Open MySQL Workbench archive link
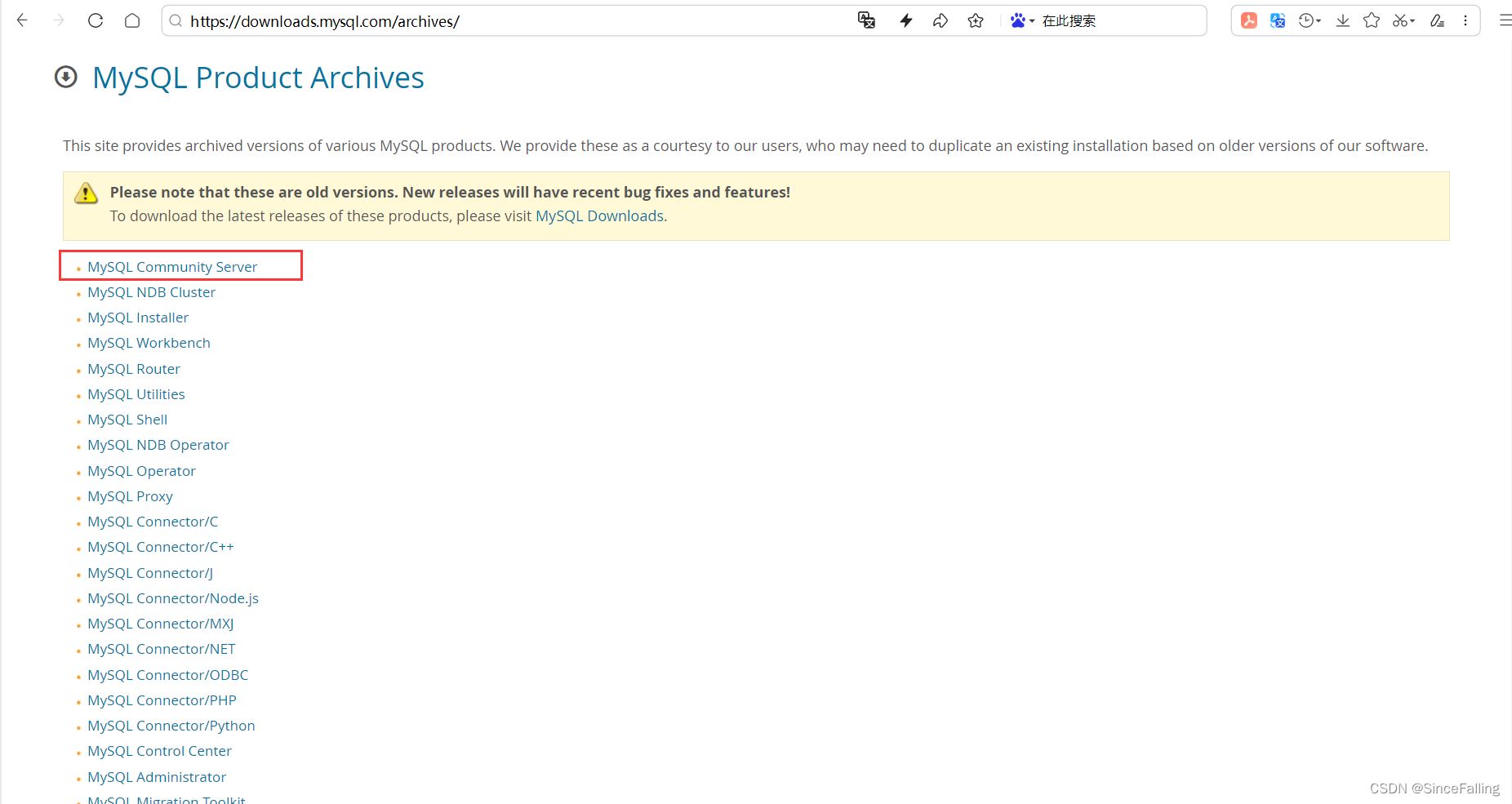The width and height of the screenshot is (1512, 804). [x=149, y=343]
